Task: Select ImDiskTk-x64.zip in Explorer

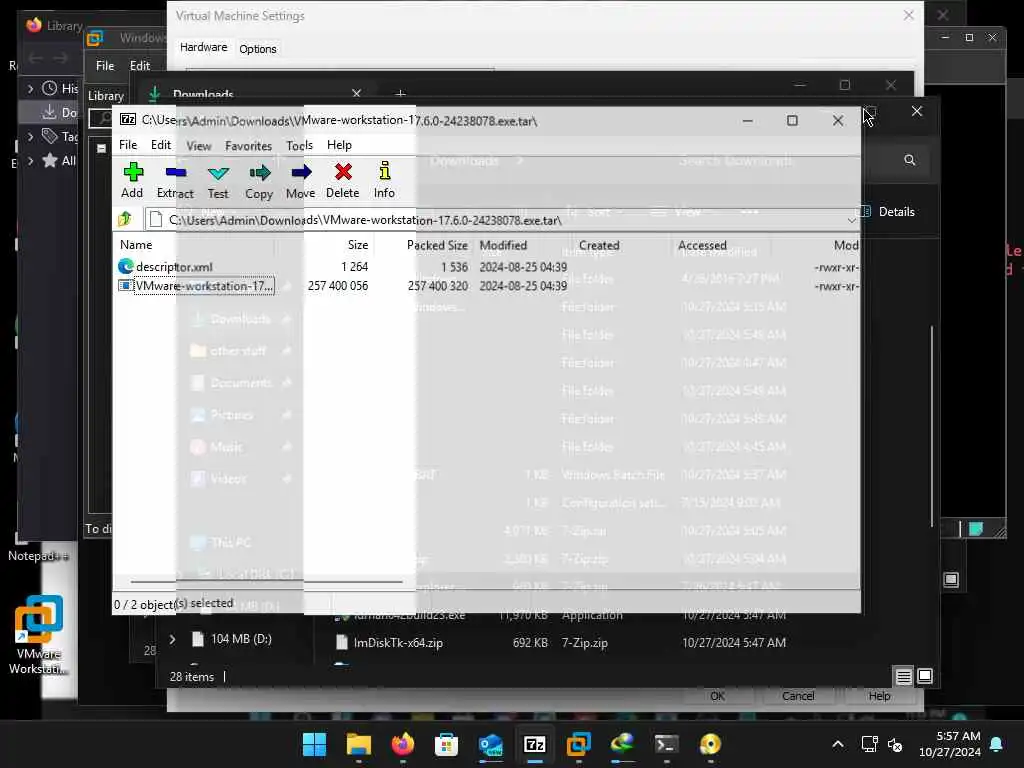Action: (398, 643)
